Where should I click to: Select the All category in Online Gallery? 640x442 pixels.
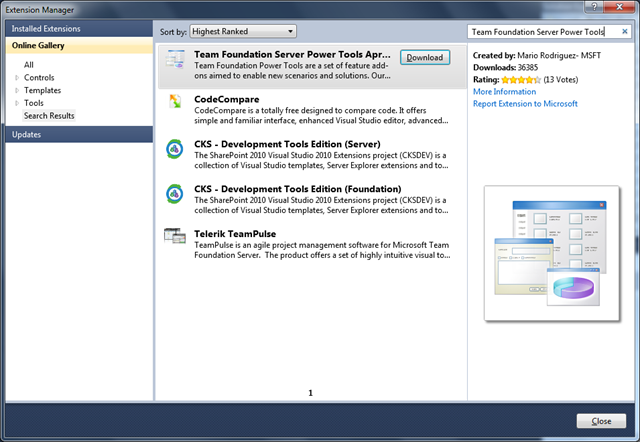point(30,64)
